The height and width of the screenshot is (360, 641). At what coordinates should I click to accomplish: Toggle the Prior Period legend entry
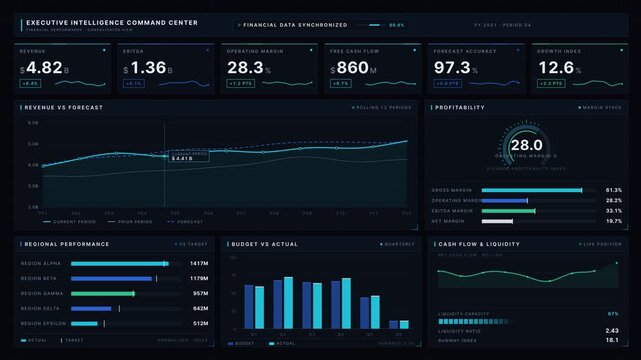pos(130,222)
